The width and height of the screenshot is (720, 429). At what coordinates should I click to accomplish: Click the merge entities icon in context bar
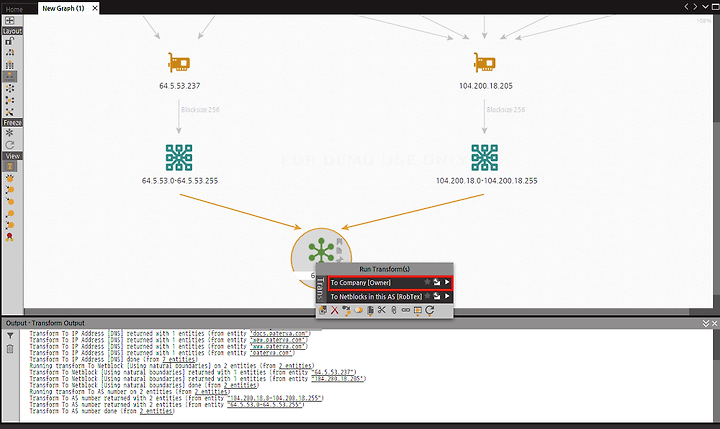(358, 310)
